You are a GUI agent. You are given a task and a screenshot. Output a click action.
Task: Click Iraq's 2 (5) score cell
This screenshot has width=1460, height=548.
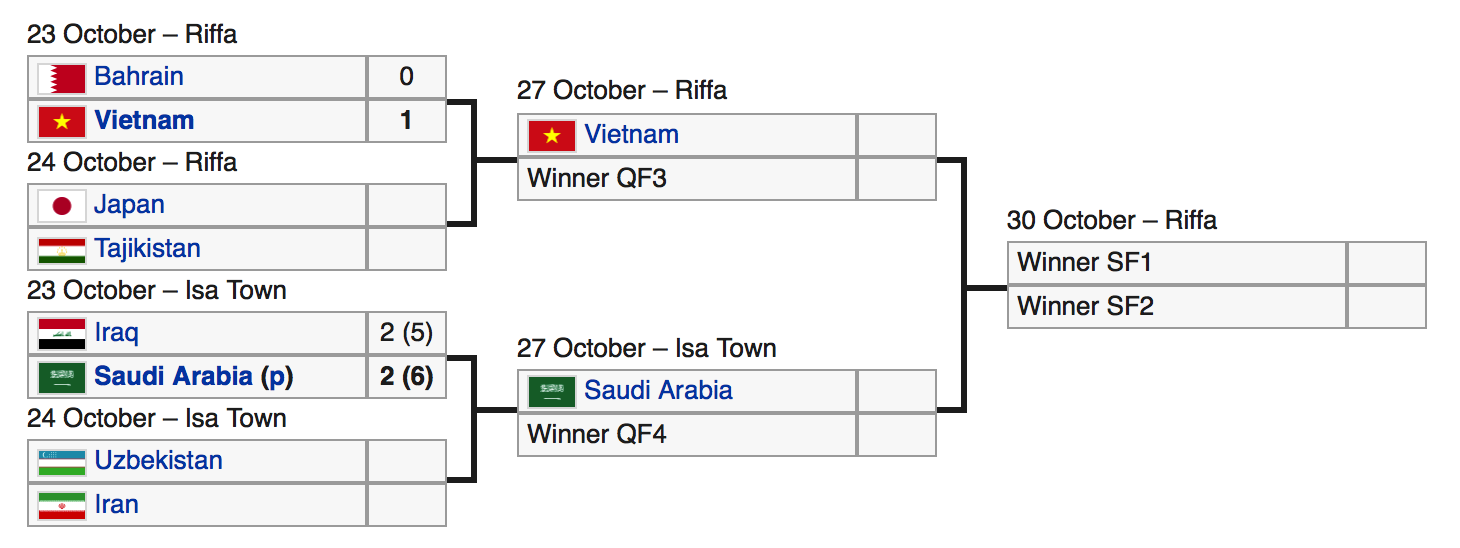tap(406, 333)
